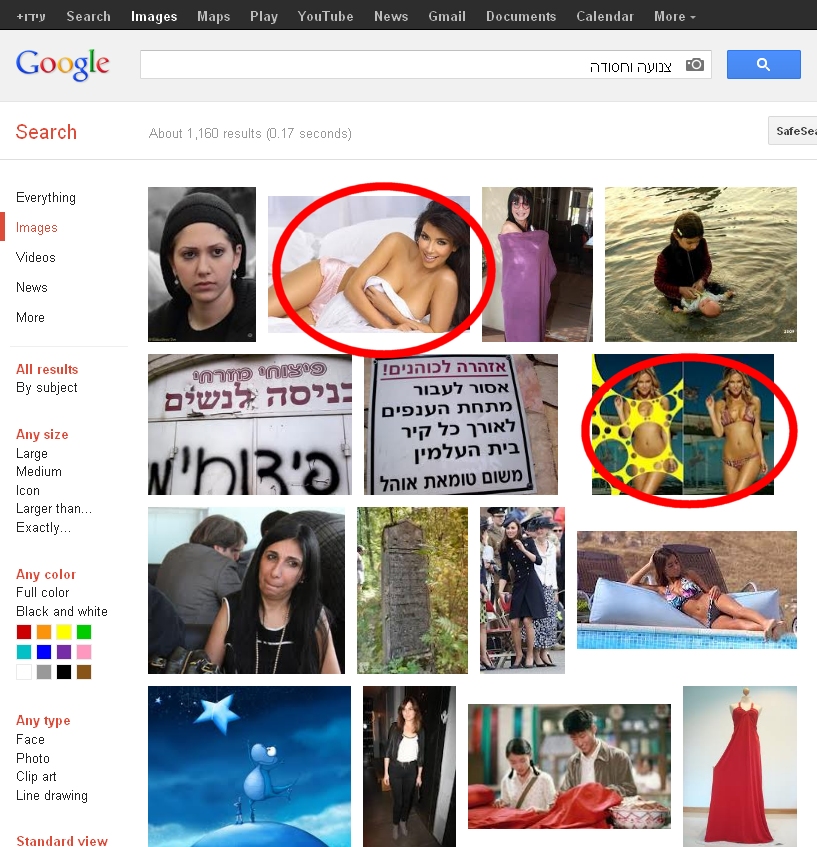Choose the By subject results option
The width and height of the screenshot is (817, 847).
click(x=46, y=388)
